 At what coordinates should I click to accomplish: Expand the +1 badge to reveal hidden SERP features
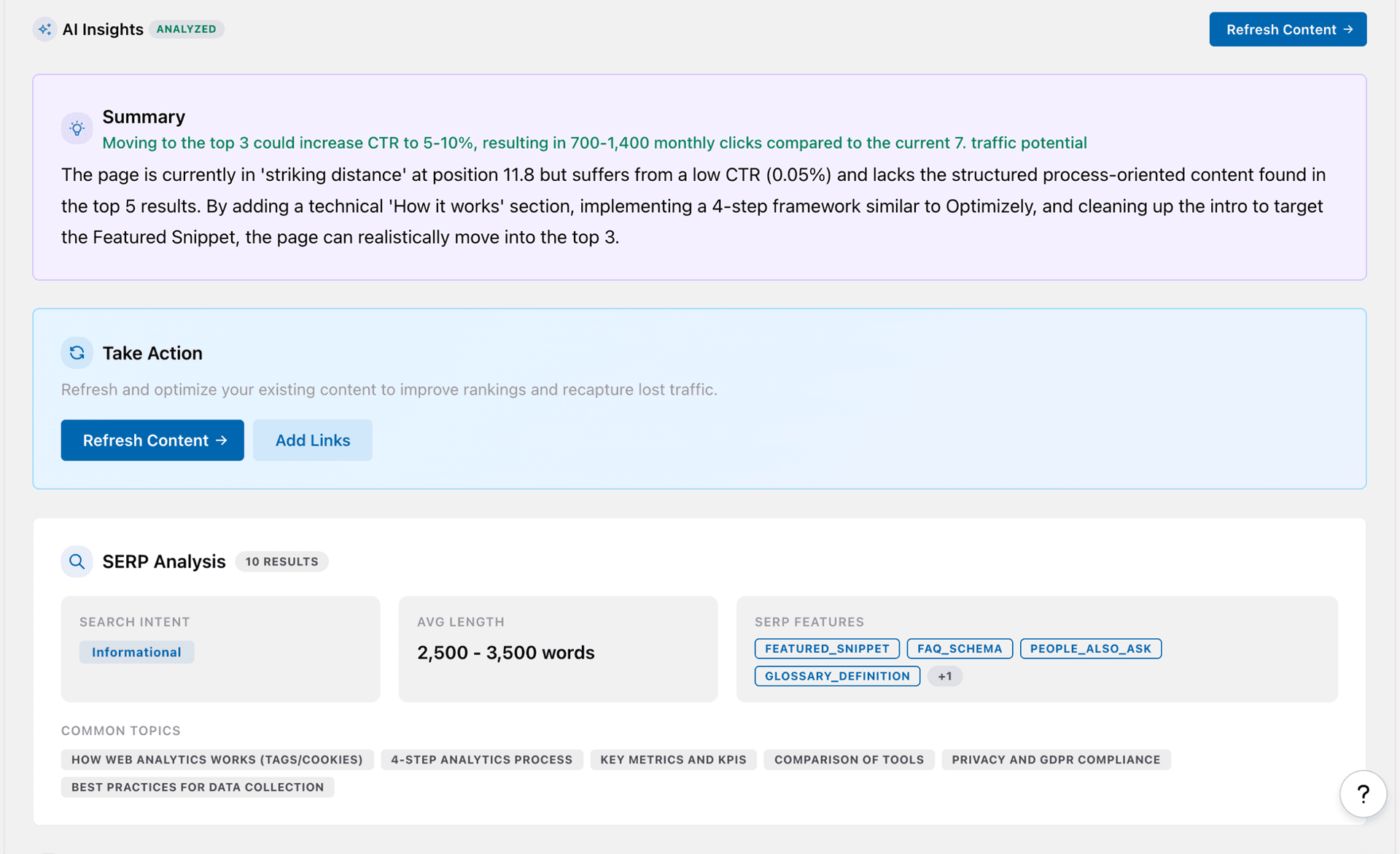pyautogui.click(x=945, y=676)
